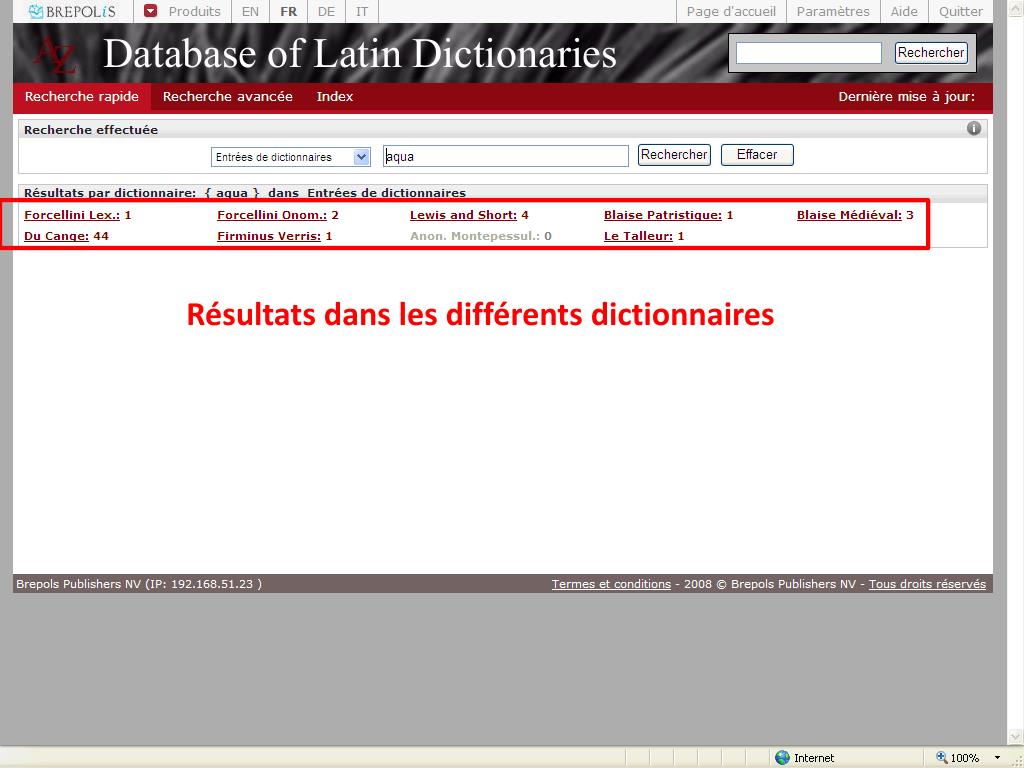The image size is (1024, 768).
Task: Open Du Cange results
Action: tap(56, 236)
